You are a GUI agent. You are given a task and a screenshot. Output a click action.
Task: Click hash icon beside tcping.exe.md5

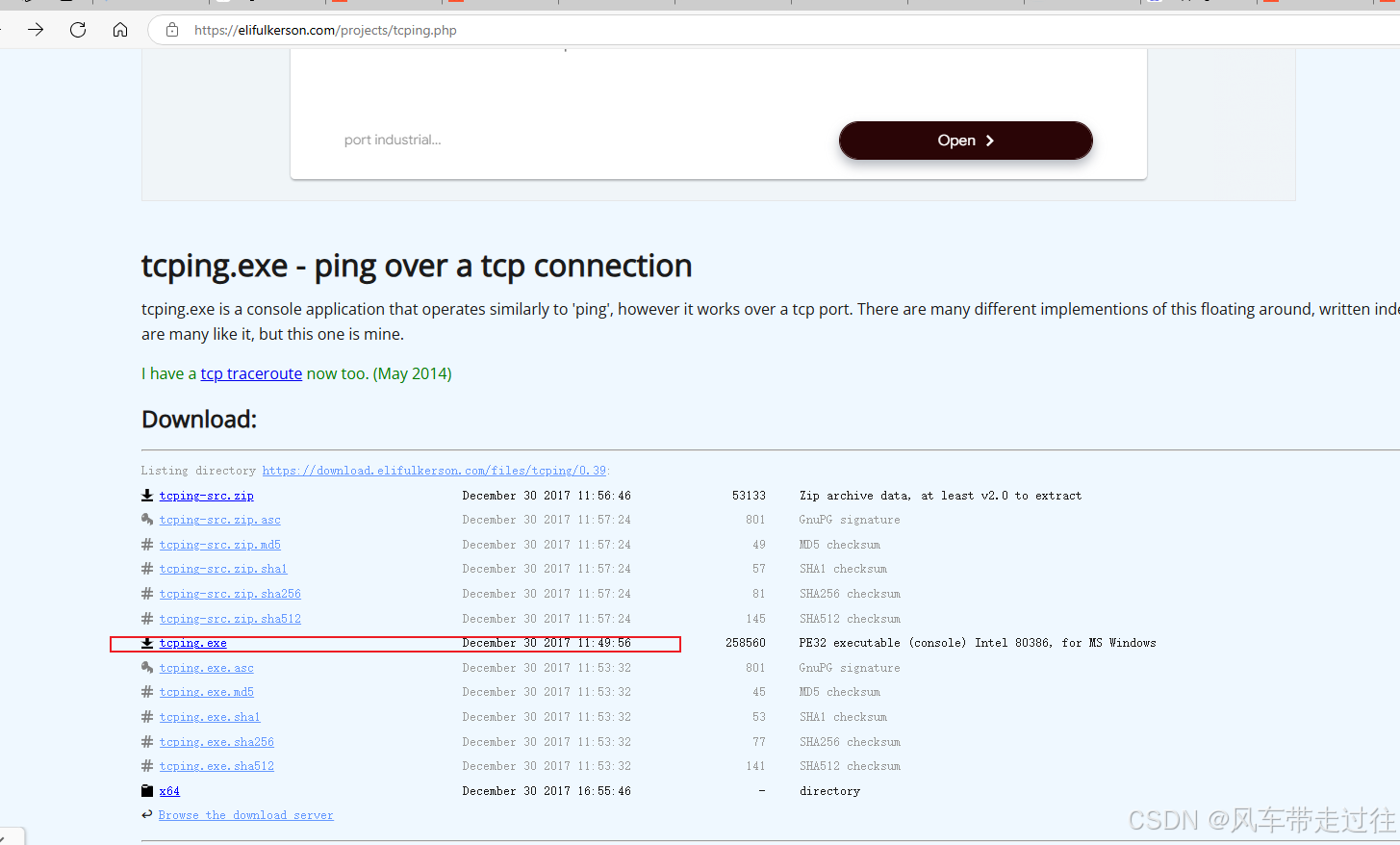pyautogui.click(x=147, y=692)
